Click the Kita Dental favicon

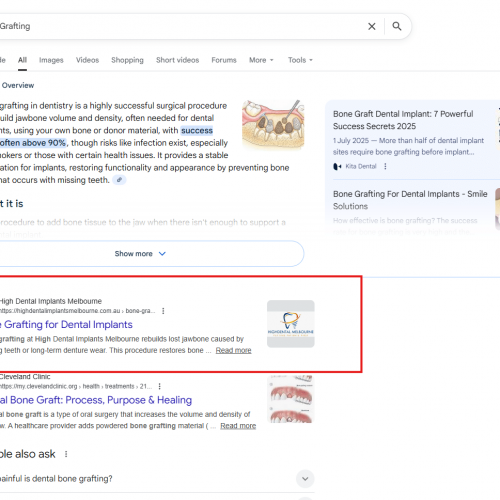(337, 166)
